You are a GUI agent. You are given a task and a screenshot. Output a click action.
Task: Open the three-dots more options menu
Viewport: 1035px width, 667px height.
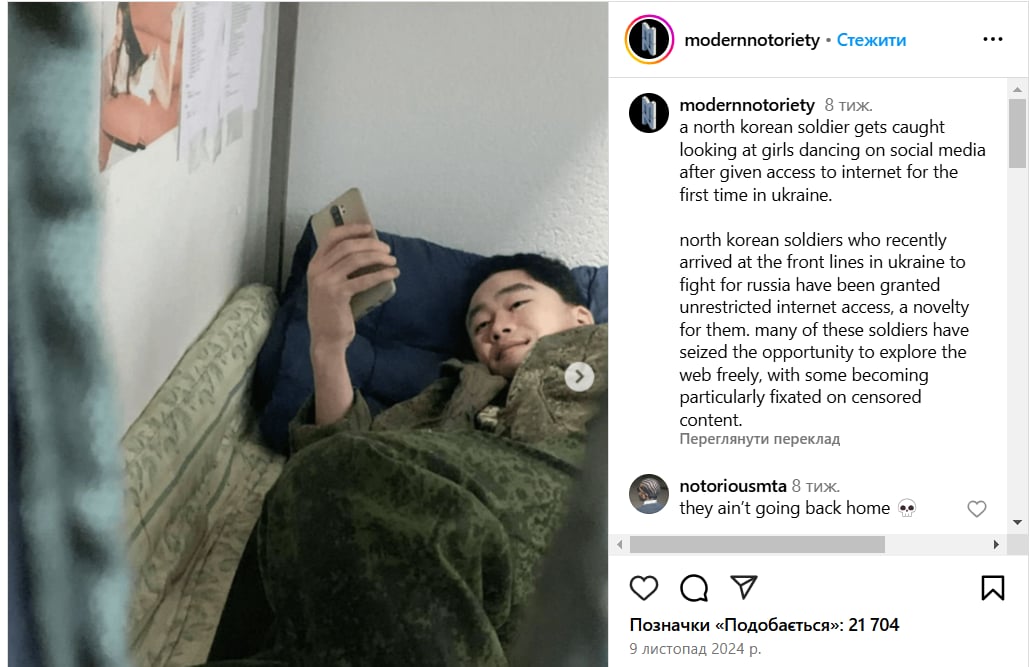point(993,40)
